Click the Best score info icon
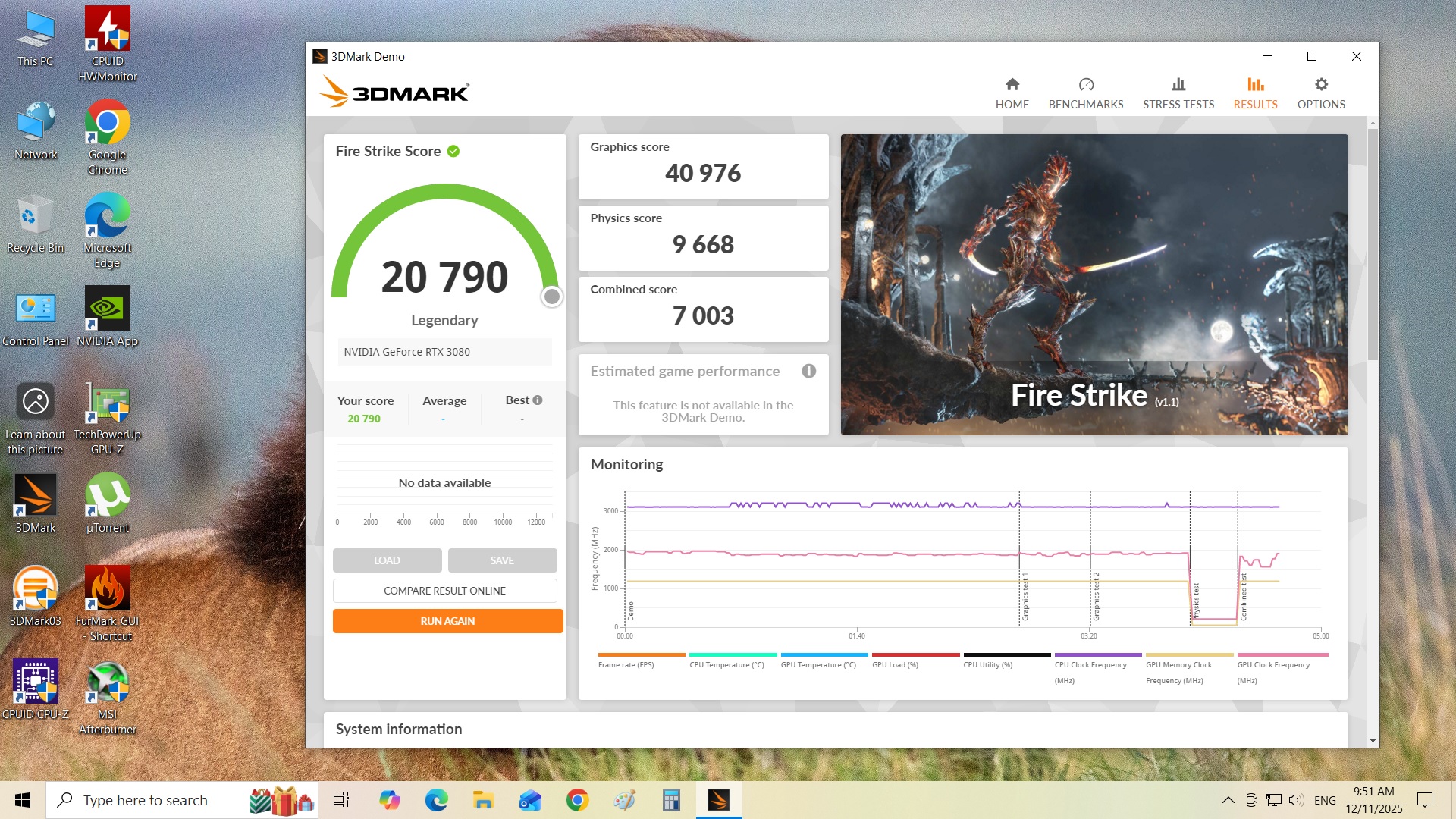 (x=538, y=400)
